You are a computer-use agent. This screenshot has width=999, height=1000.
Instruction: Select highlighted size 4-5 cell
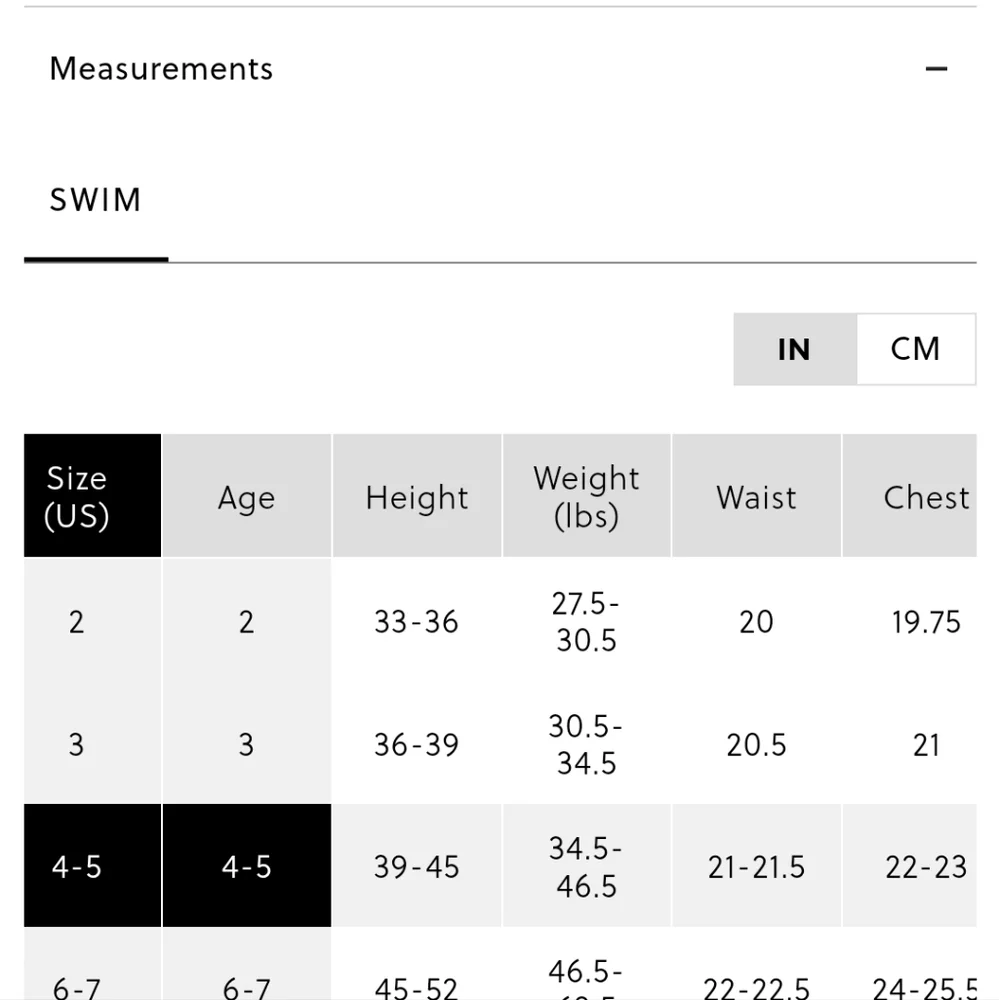pos(92,865)
